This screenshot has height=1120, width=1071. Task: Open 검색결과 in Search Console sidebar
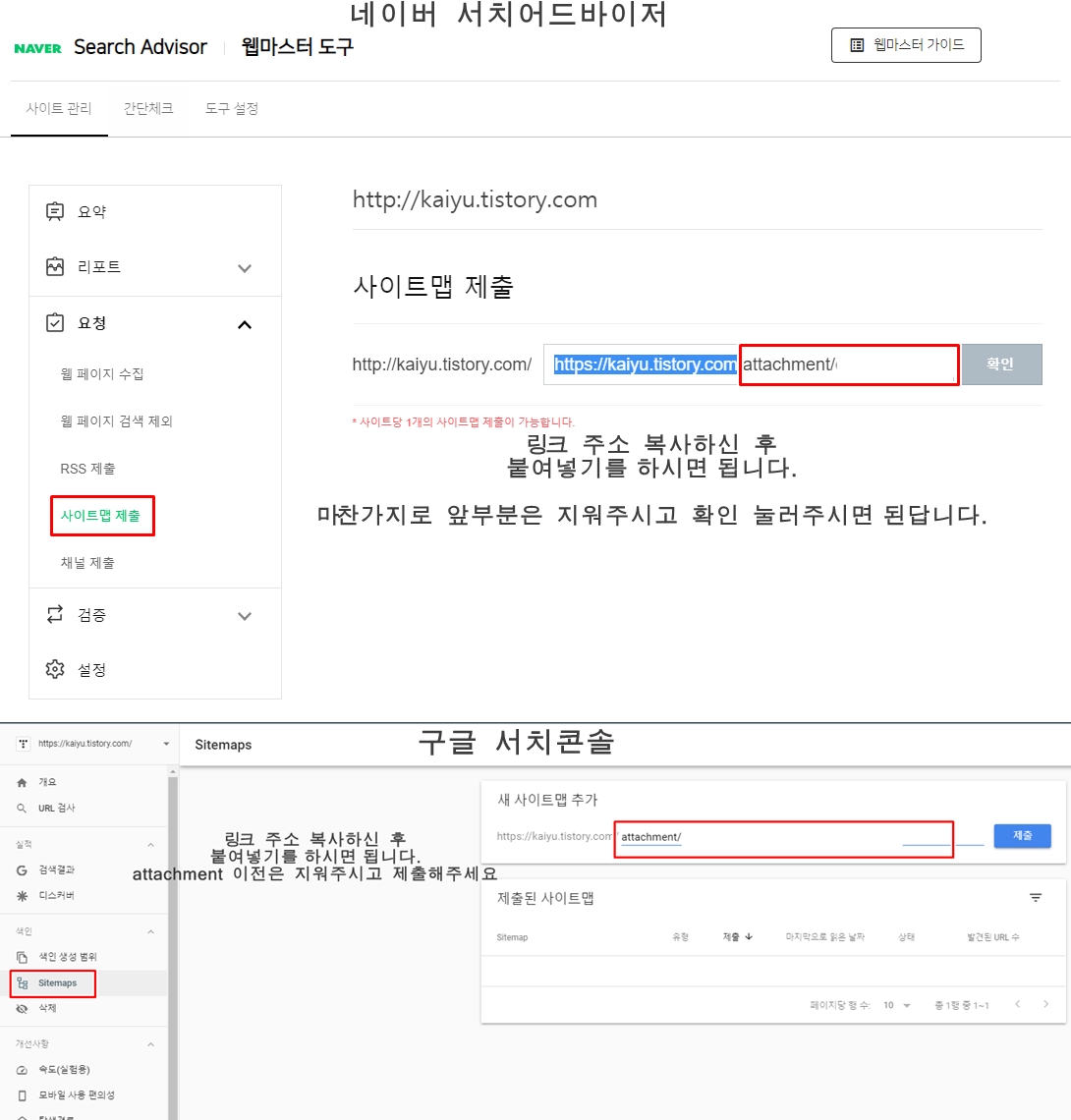click(x=56, y=869)
